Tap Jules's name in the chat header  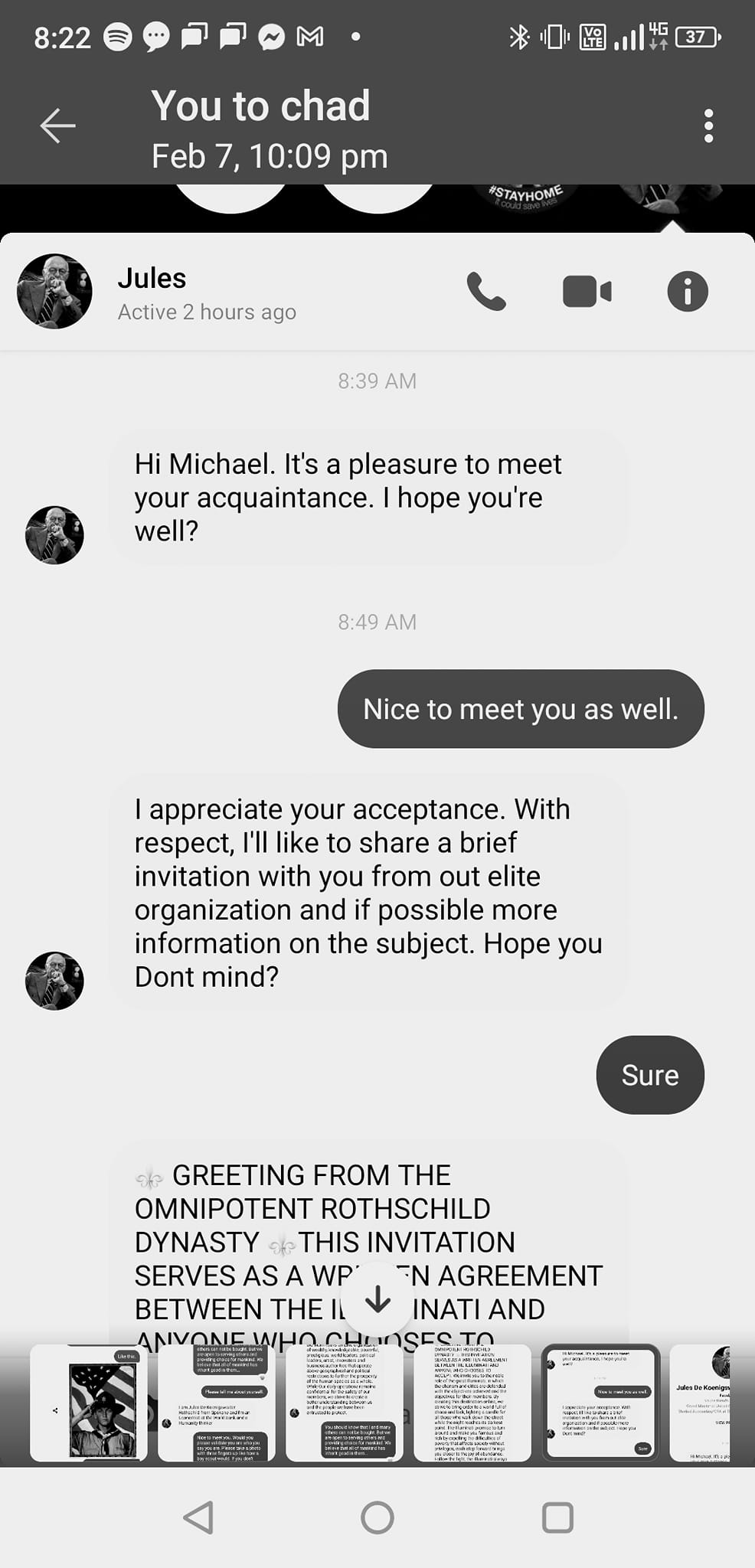(152, 279)
